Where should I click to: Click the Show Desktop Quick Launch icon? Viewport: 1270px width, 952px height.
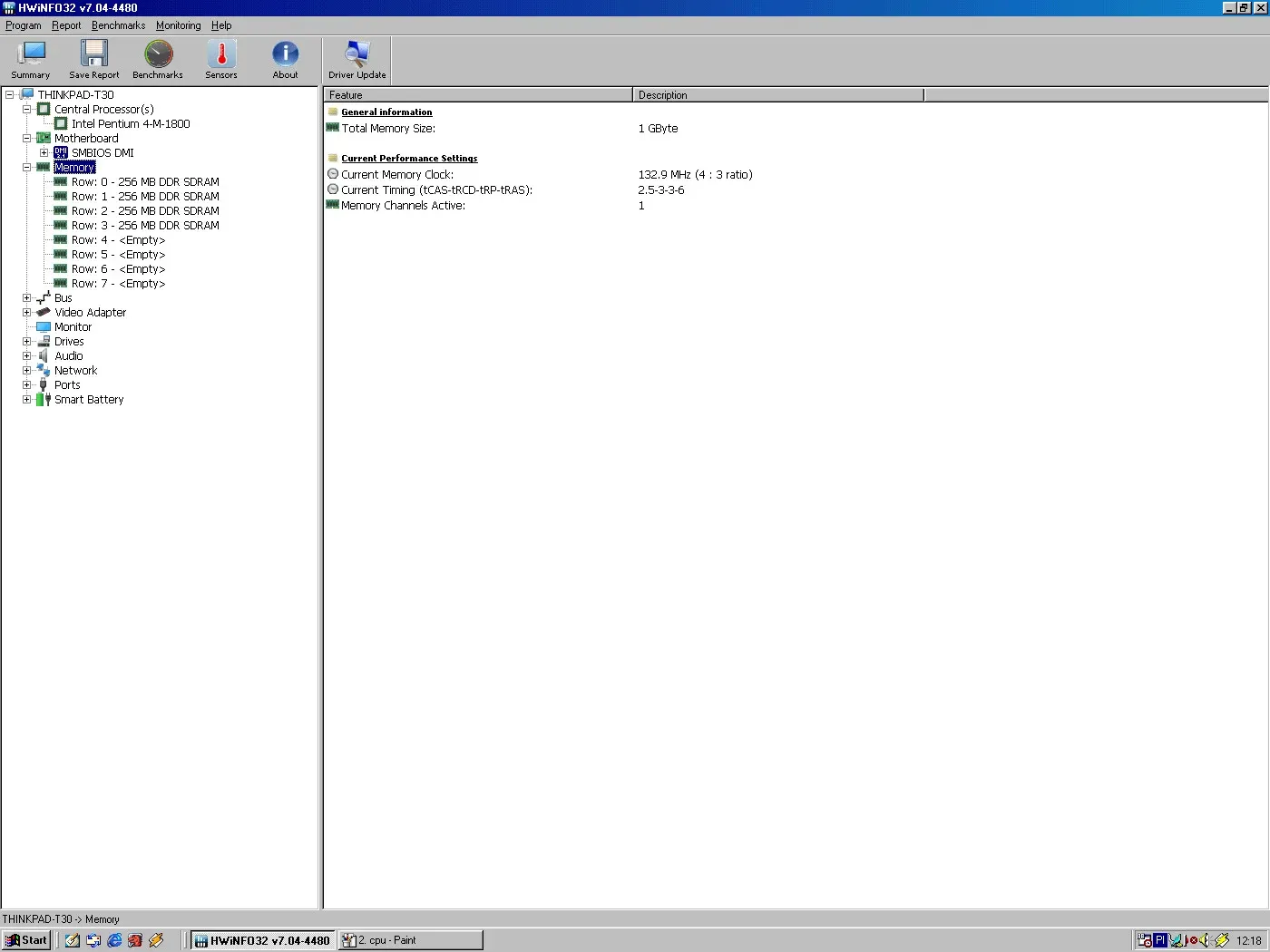(73, 940)
